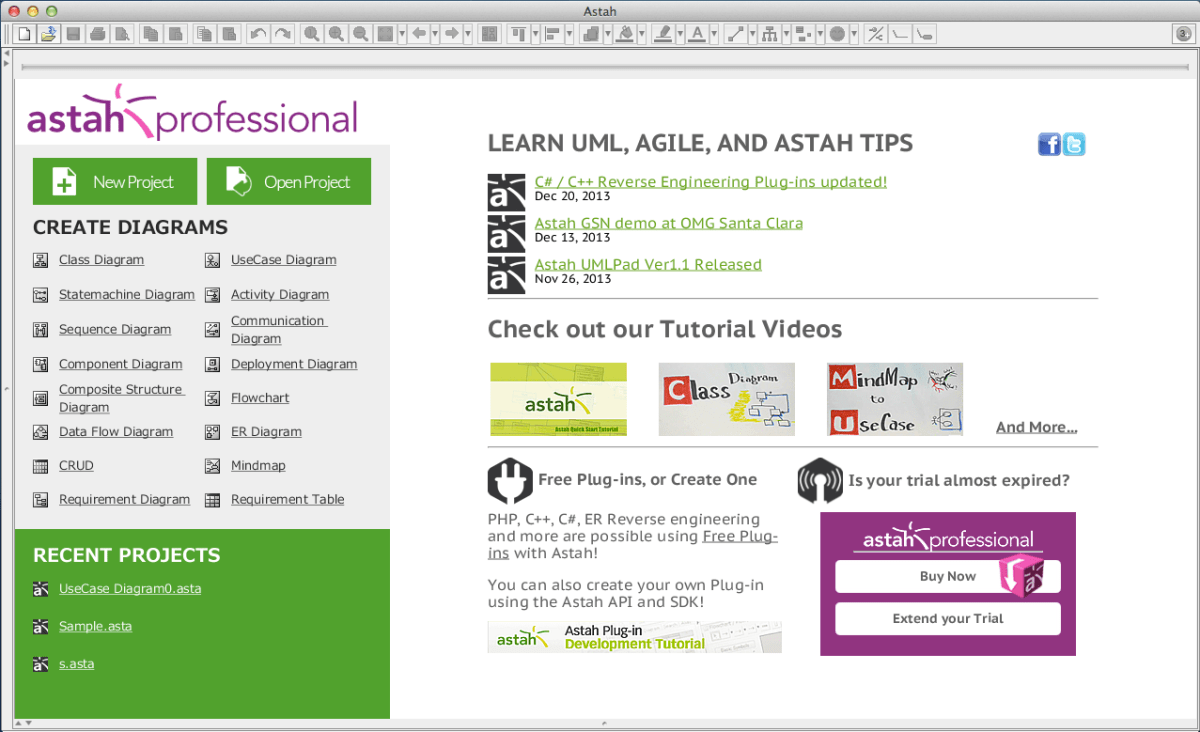Open a file with the Open folder icon
1200x732 pixels.
point(50,33)
